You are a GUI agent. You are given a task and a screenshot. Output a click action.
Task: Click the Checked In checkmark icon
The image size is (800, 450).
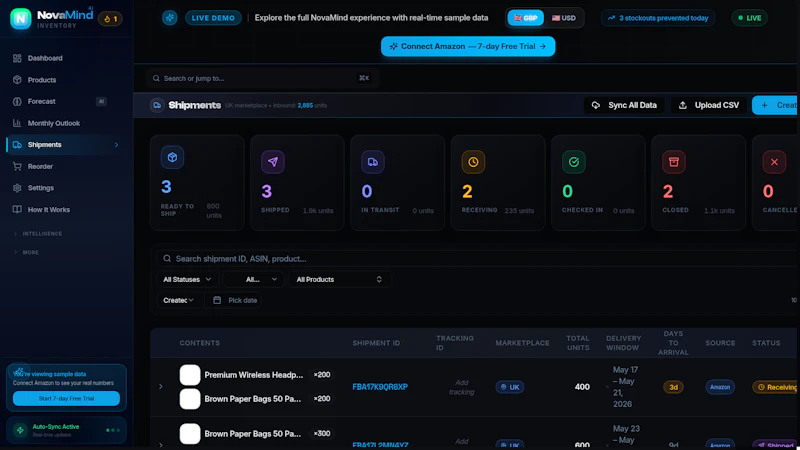574,162
